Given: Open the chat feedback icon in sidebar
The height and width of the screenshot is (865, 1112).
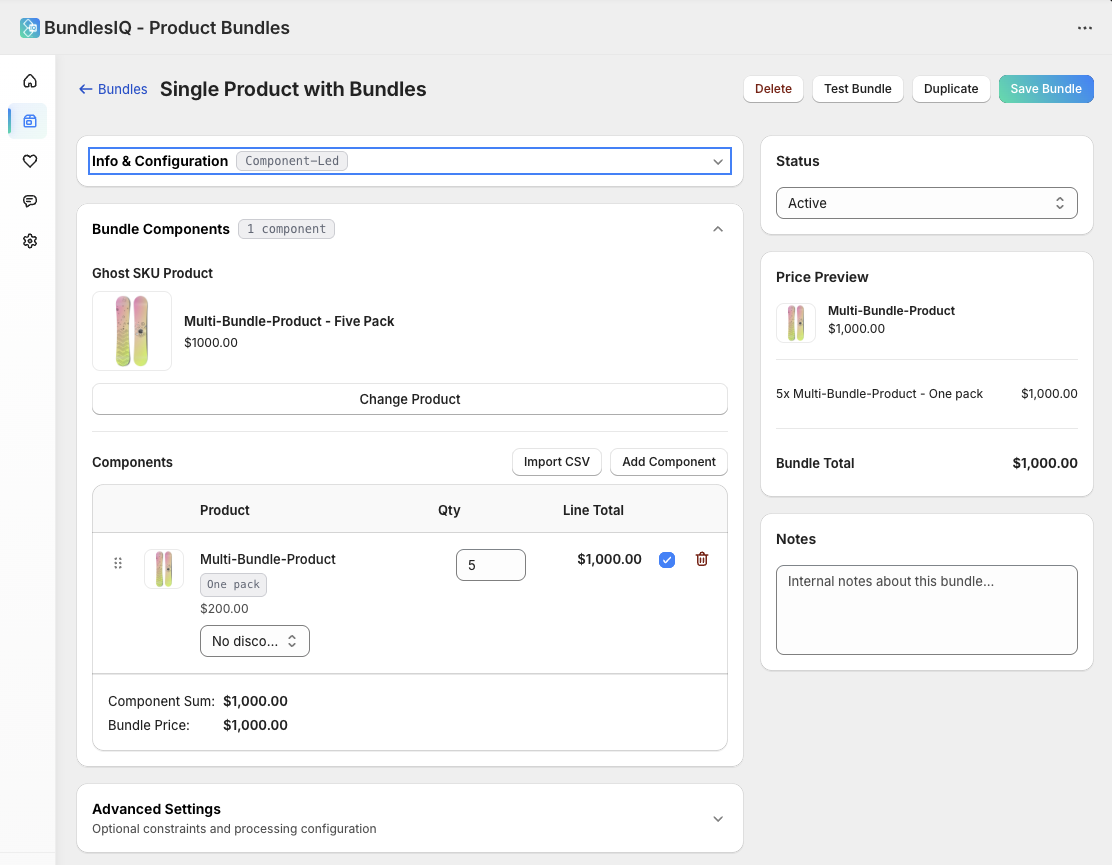Looking at the screenshot, I should coord(29,200).
